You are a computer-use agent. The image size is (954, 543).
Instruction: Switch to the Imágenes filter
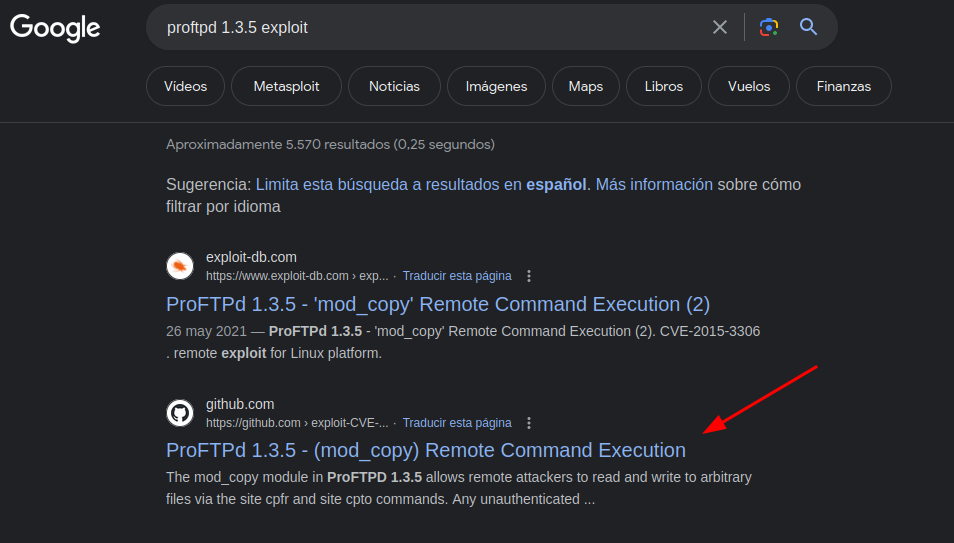496,86
